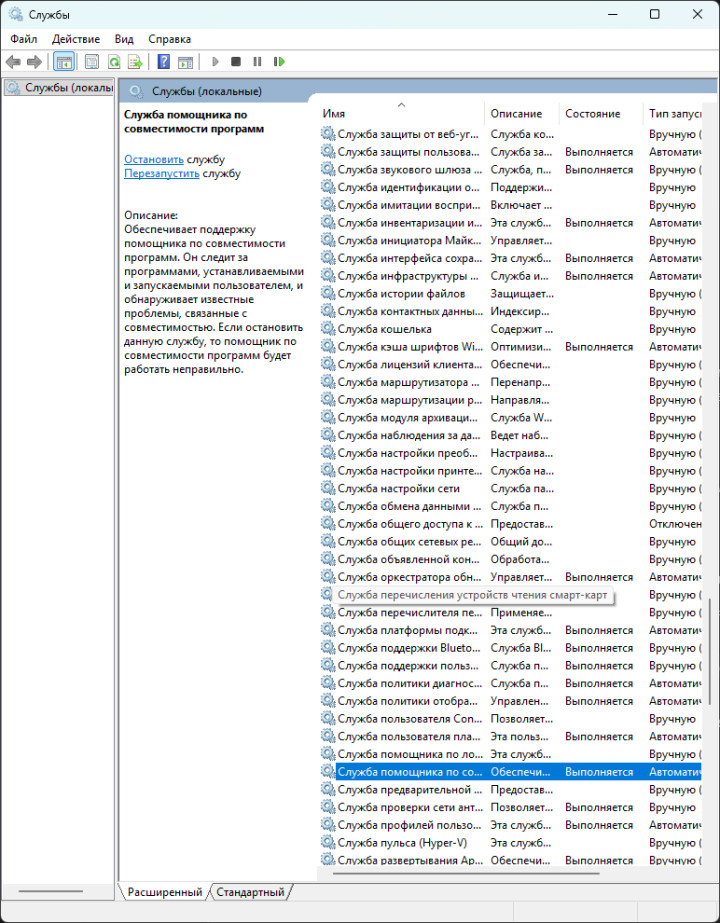Click the Forward arrow in toolbar

point(34,62)
